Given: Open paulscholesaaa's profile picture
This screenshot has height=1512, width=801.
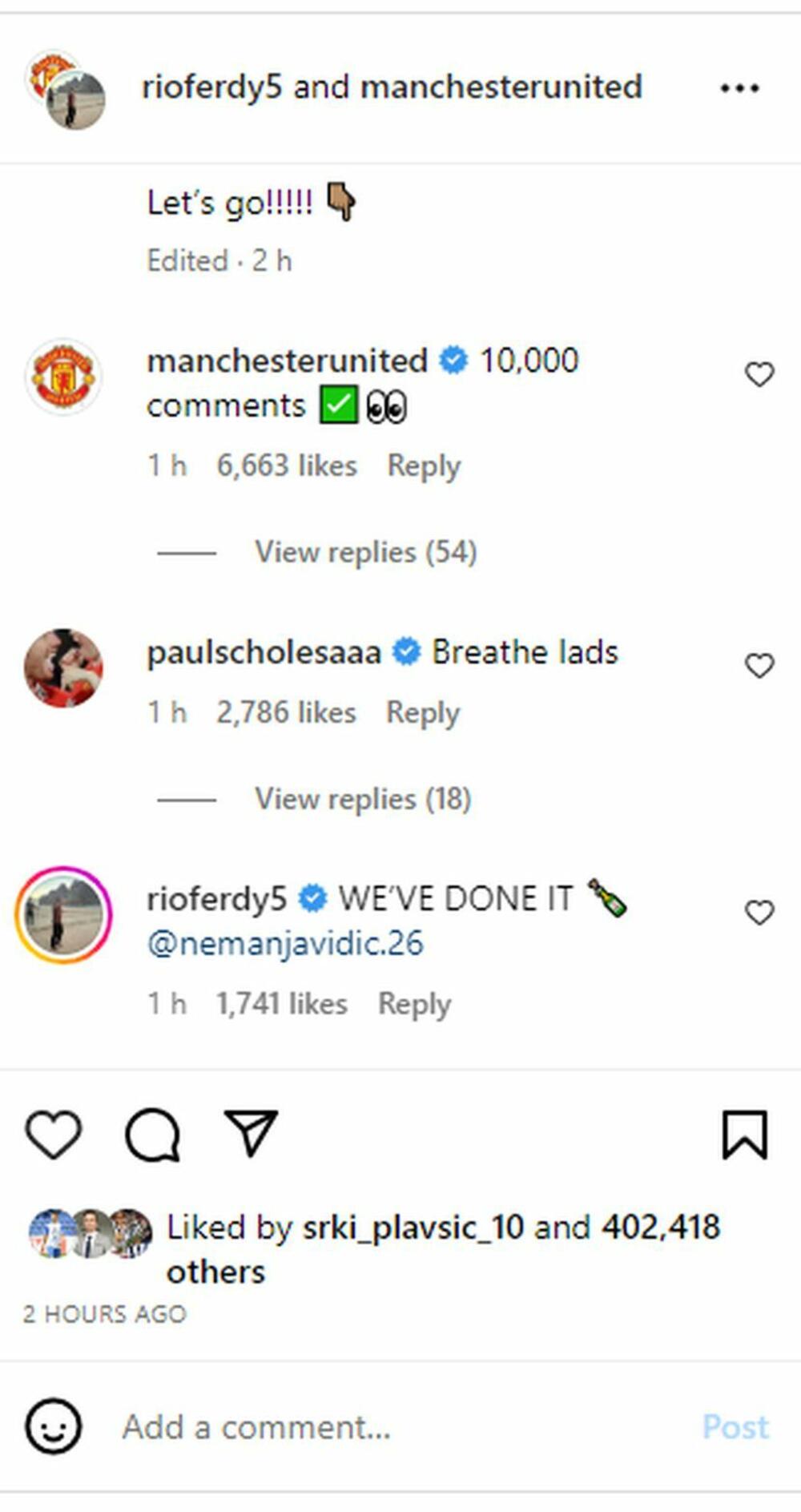Looking at the screenshot, I should click(x=64, y=668).
